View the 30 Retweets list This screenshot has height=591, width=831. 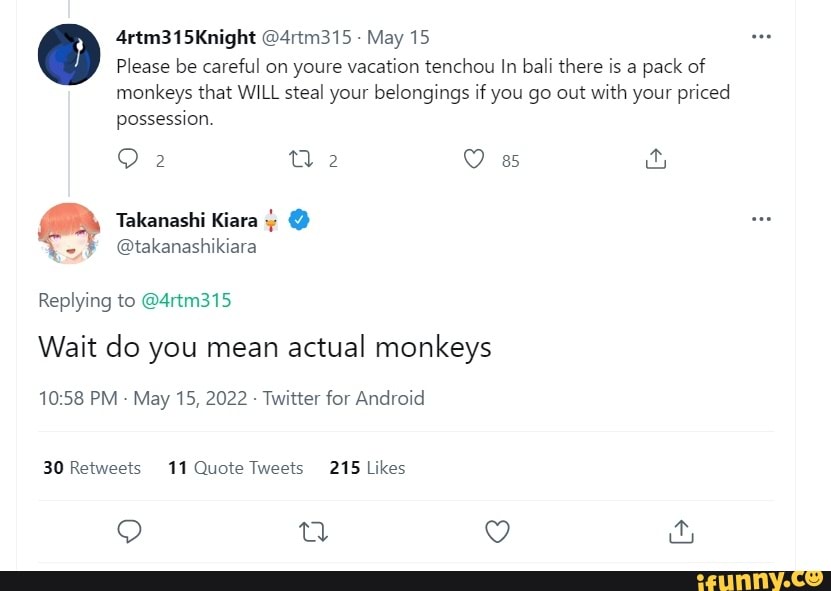coord(92,468)
